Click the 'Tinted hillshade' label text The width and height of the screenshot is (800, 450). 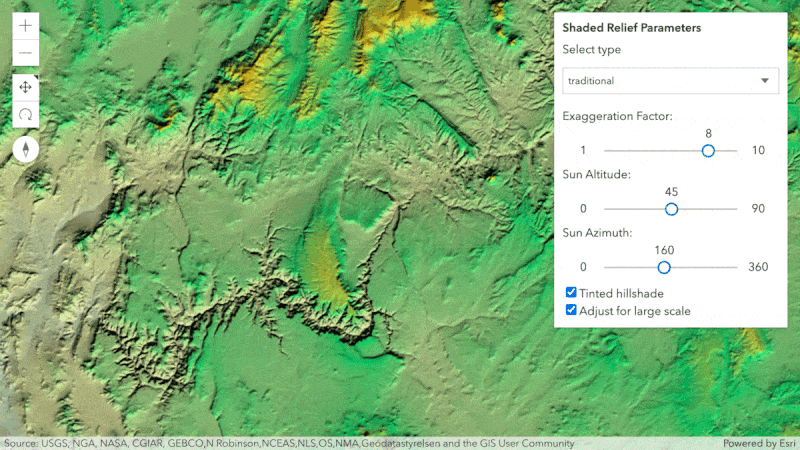point(621,293)
